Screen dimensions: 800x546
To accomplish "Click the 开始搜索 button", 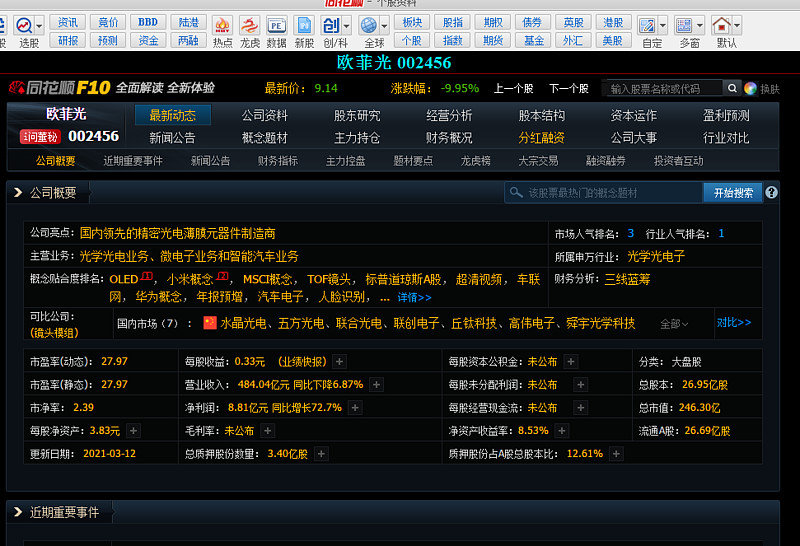I will point(733,193).
